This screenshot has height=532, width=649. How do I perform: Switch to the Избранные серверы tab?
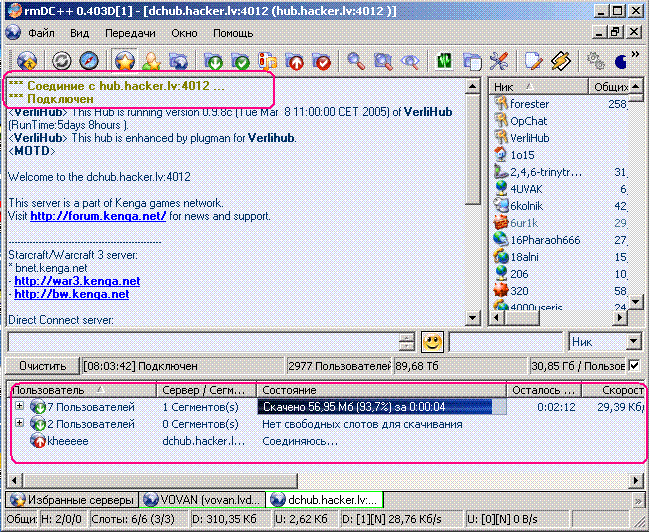72,500
